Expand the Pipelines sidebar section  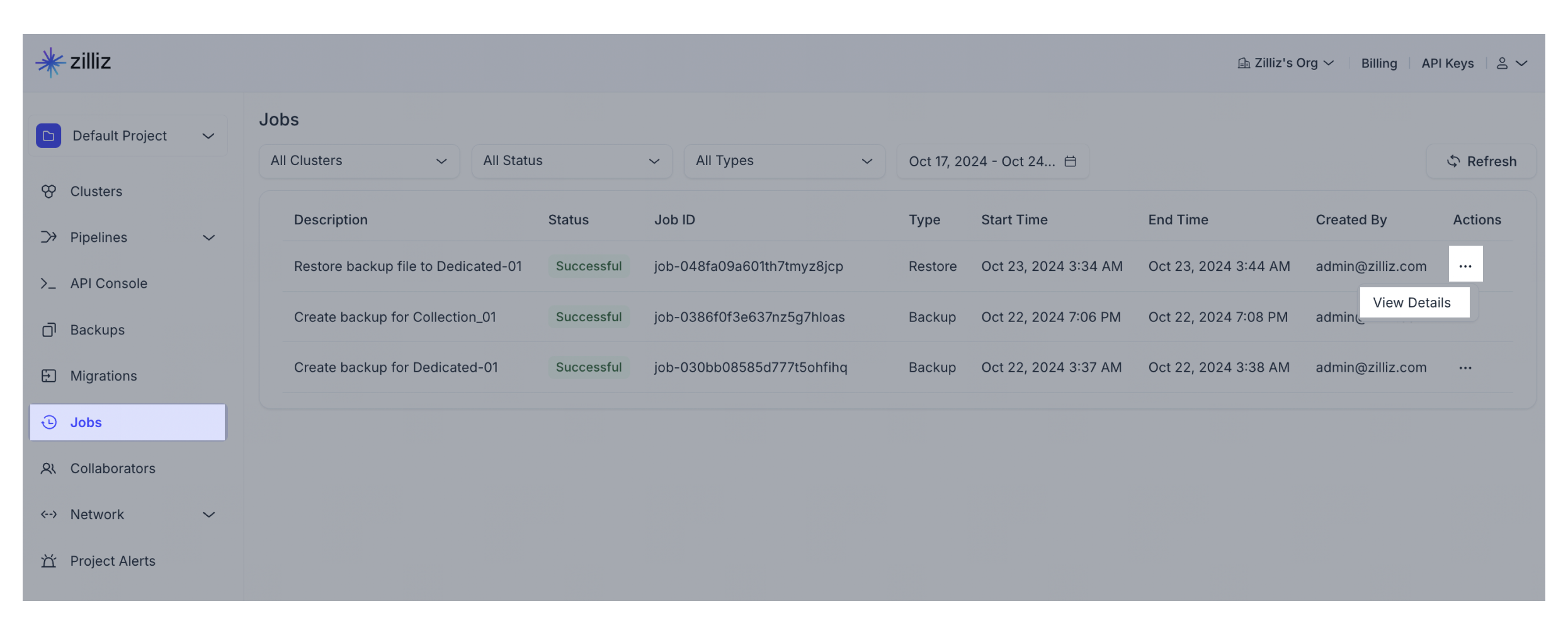(x=208, y=237)
